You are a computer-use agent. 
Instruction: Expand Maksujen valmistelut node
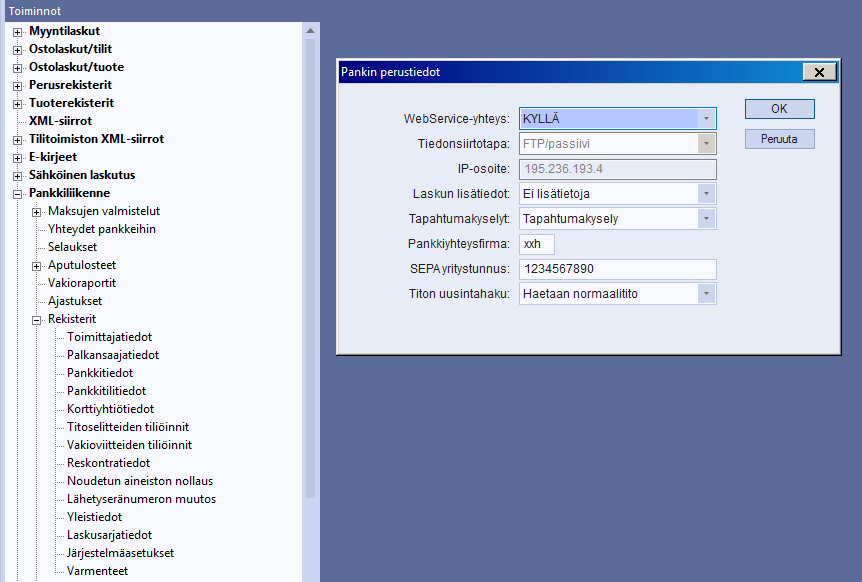[x=36, y=211]
